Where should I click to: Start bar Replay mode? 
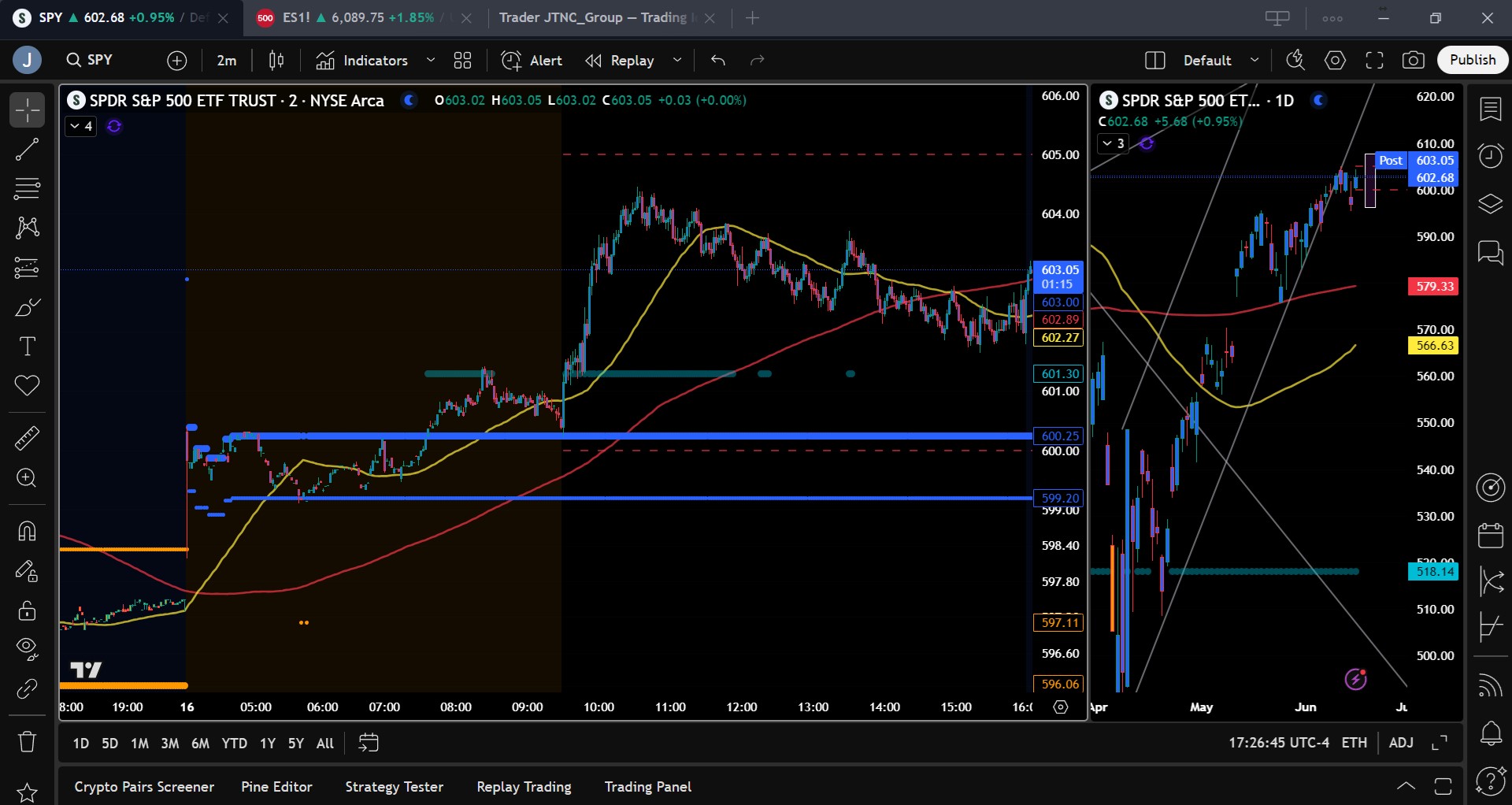point(620,60)
